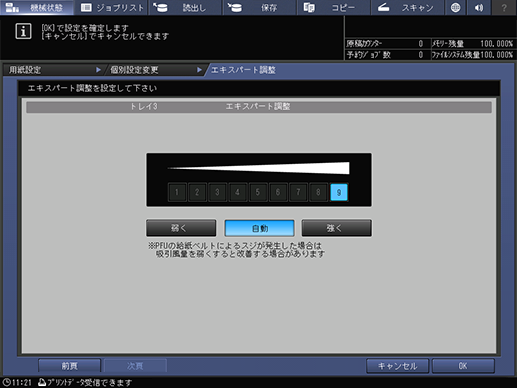Open the help question mark icon
517x388 pixels.
504,7
